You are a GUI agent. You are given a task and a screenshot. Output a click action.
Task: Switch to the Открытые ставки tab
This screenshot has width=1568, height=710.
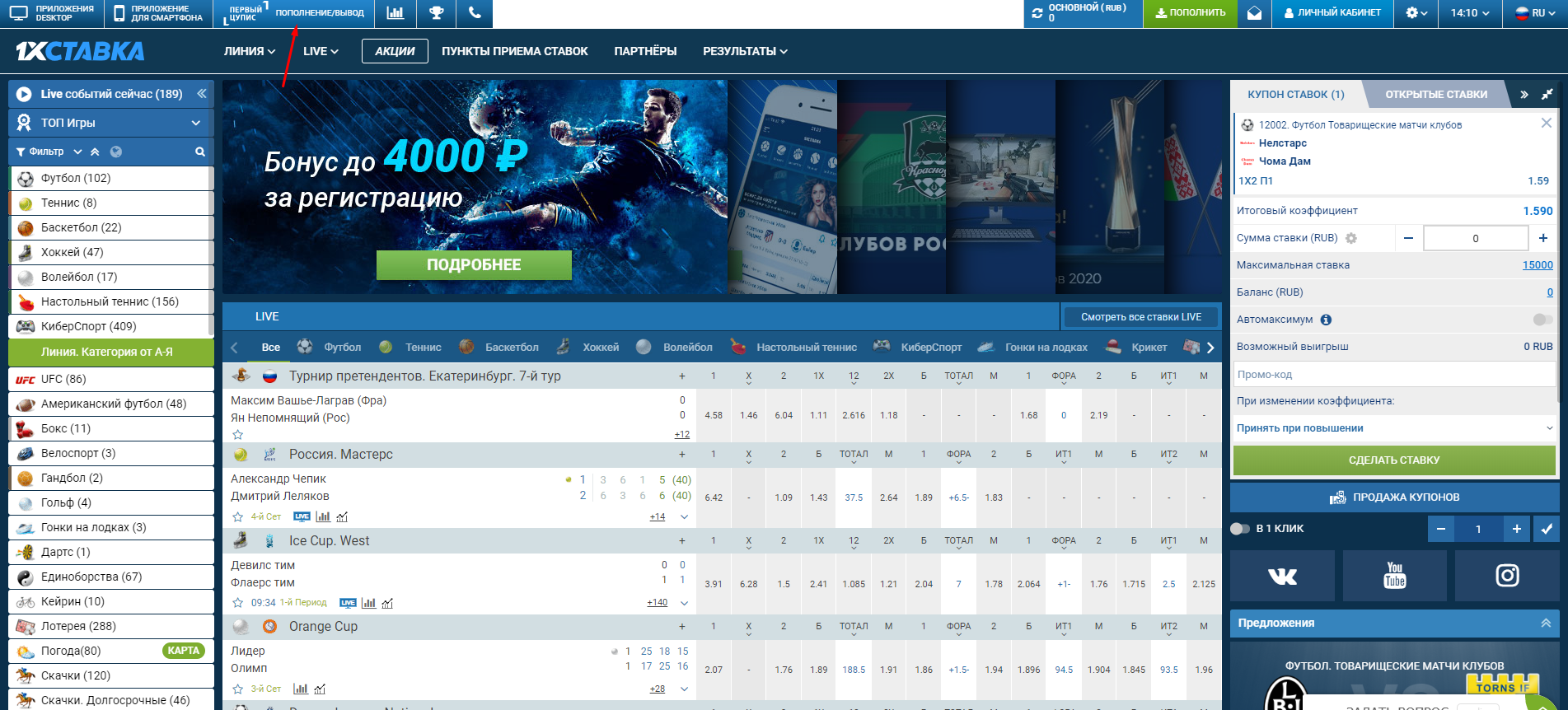[x=1435, y=95]
